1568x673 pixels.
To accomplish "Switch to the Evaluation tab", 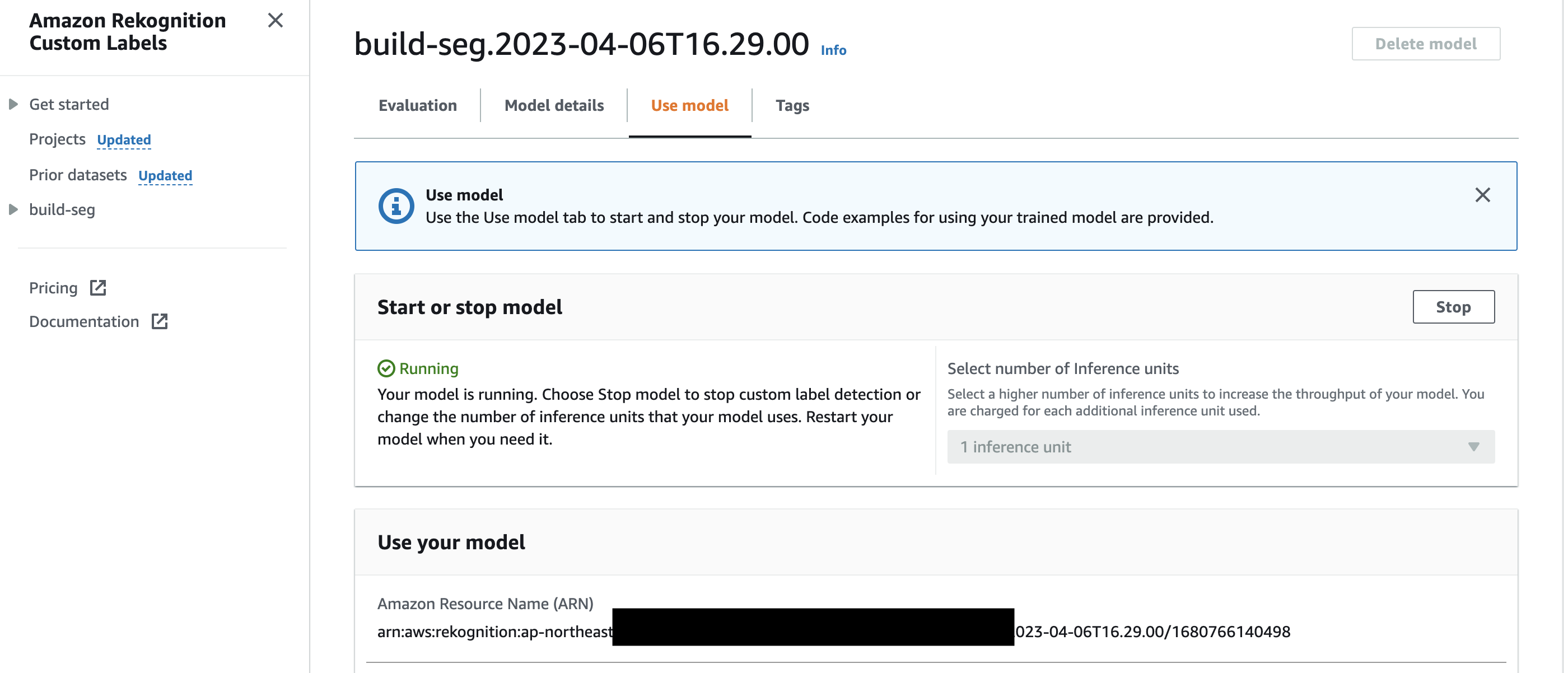I will (417, 105).
